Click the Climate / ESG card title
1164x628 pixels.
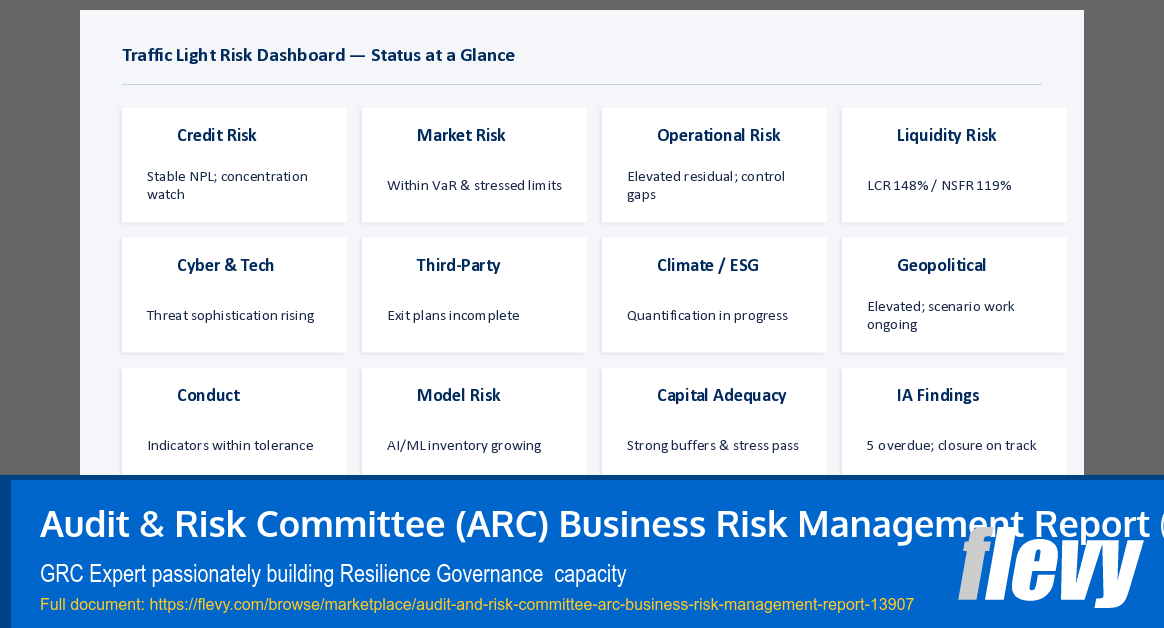pyautogui.click(x=707, y=265)
